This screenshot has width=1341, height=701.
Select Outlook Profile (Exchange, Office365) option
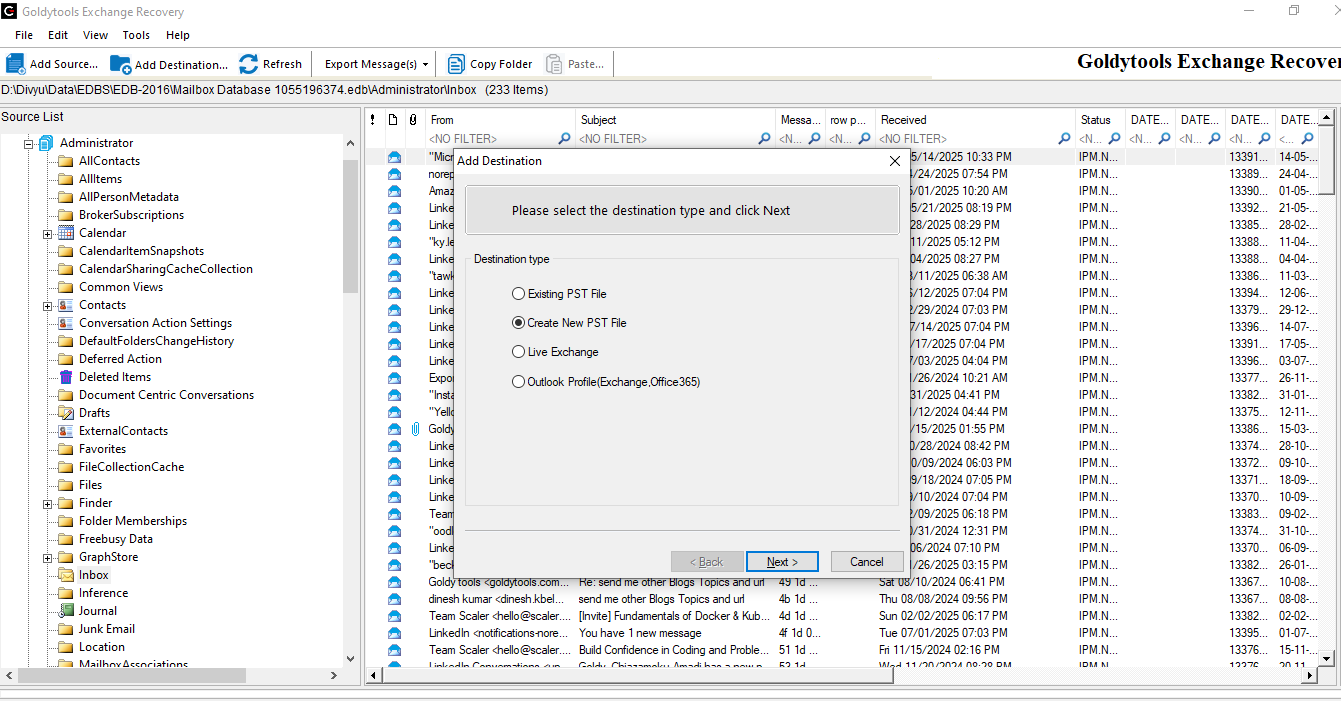pos(518,381)
